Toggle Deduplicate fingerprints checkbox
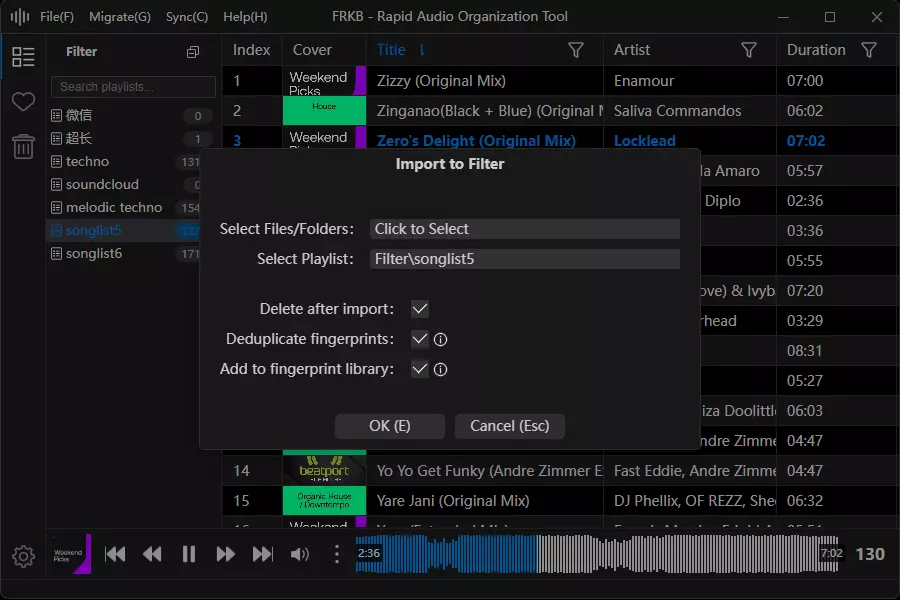Image resolution: width=900 pixels, height=600 pixels. coord(420,339)
